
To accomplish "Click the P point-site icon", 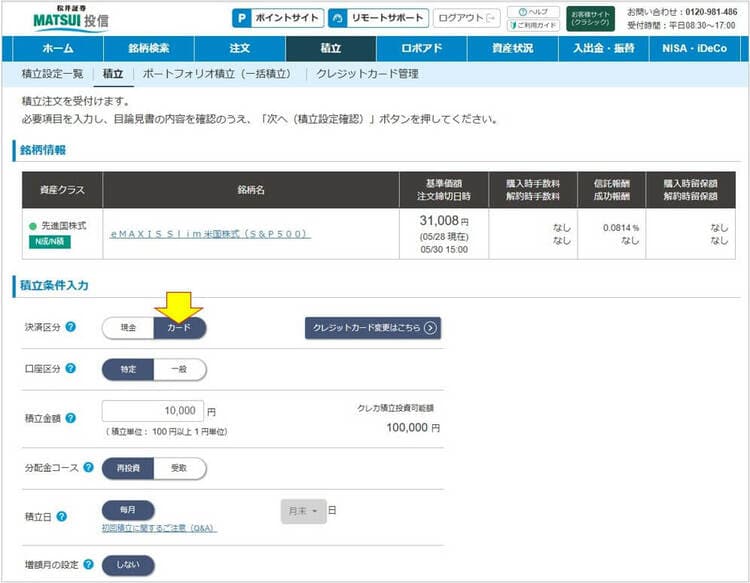I will [242, 18].
